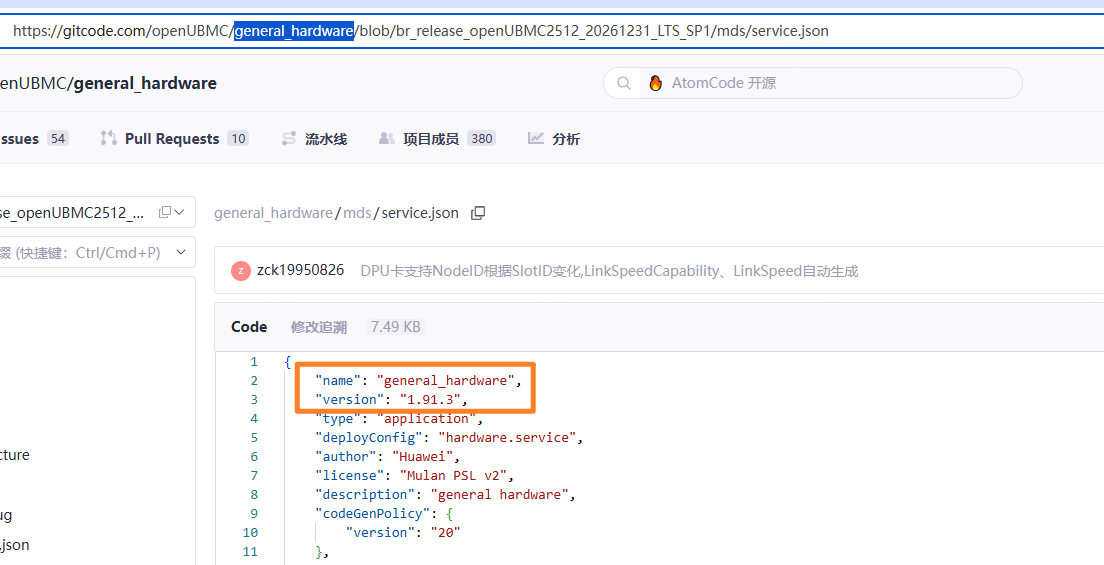This screenshot has height=565, width=1104.
Task: Expand the file search dropdown
Action: pyautogui.click(x=181, y=252)
